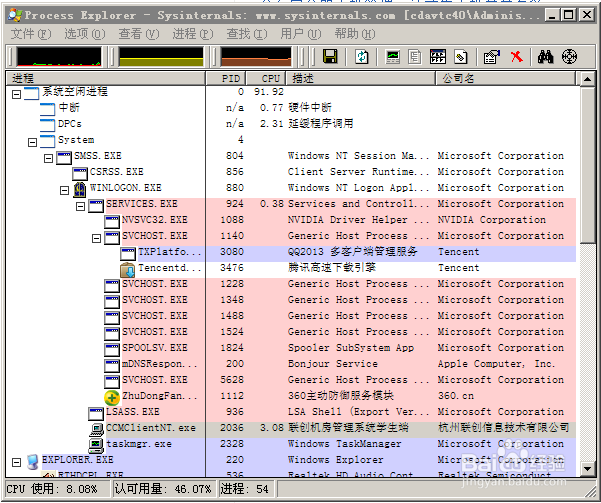The width and height of the screenshot is (601, 503).
Task: Click the scrollbar up arrow
Action: [x=587, y=79]
